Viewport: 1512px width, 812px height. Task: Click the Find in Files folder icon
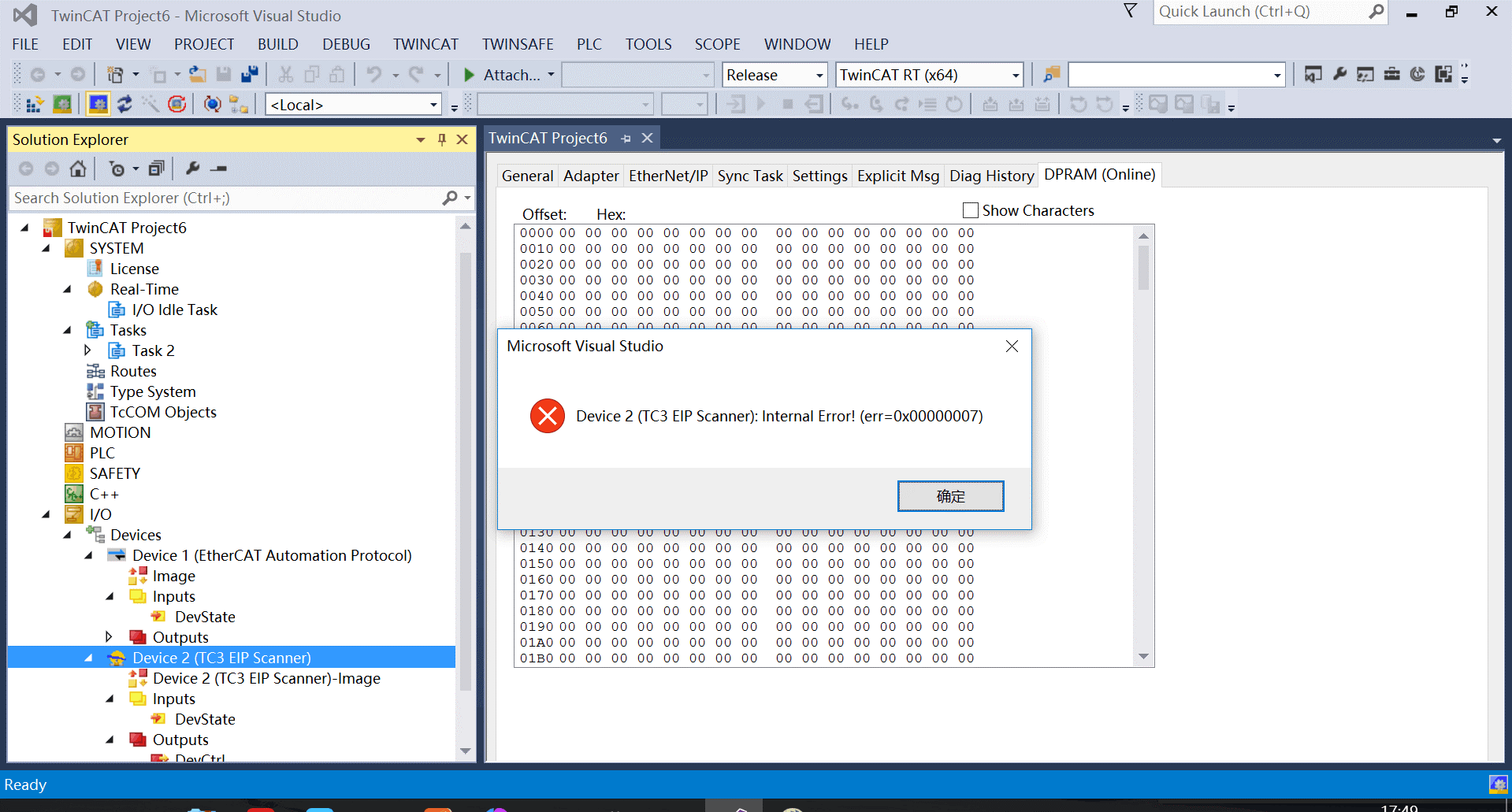[1051, 75]
